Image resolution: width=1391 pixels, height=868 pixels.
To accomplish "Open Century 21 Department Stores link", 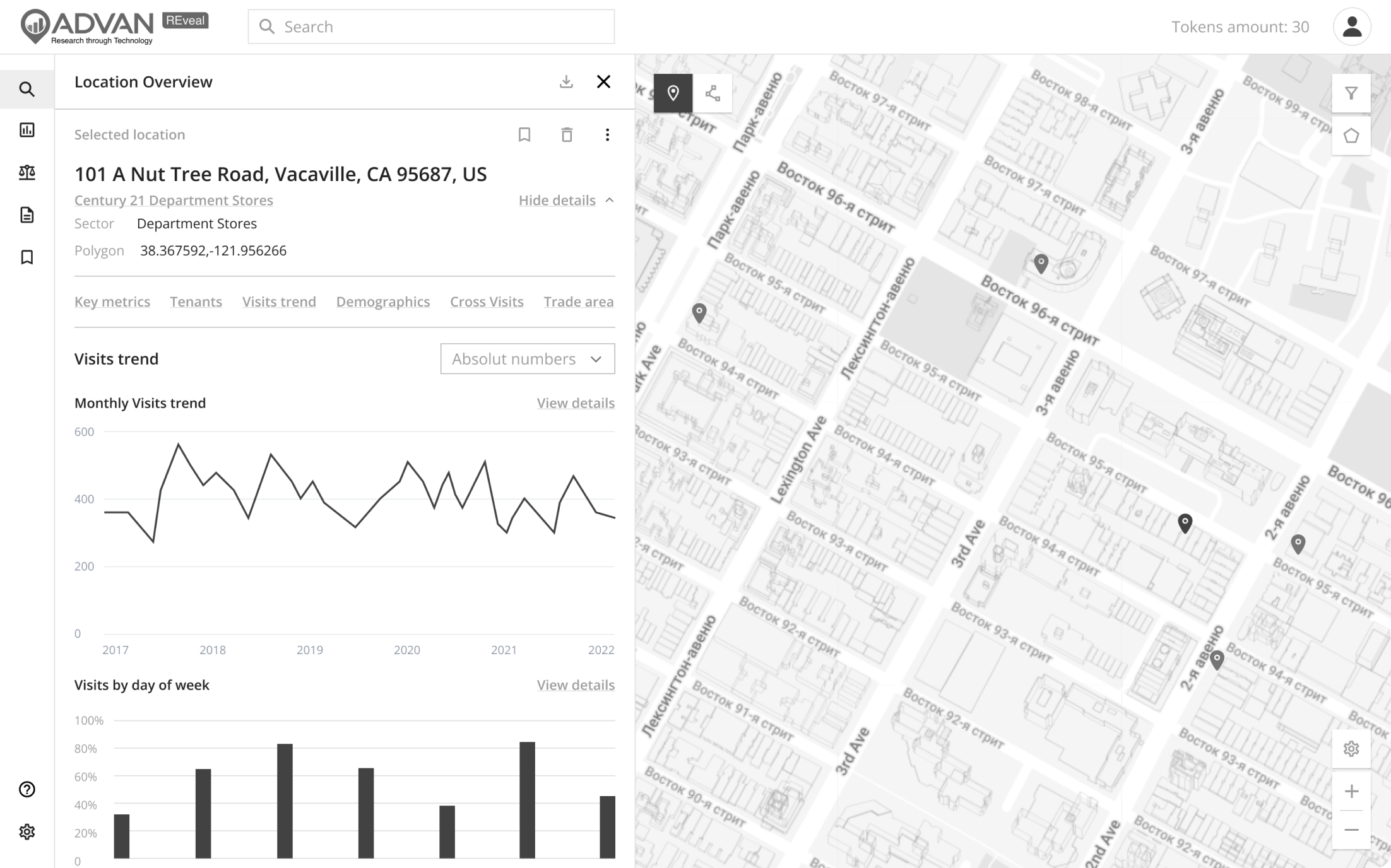I will click(x=174, y=200).
